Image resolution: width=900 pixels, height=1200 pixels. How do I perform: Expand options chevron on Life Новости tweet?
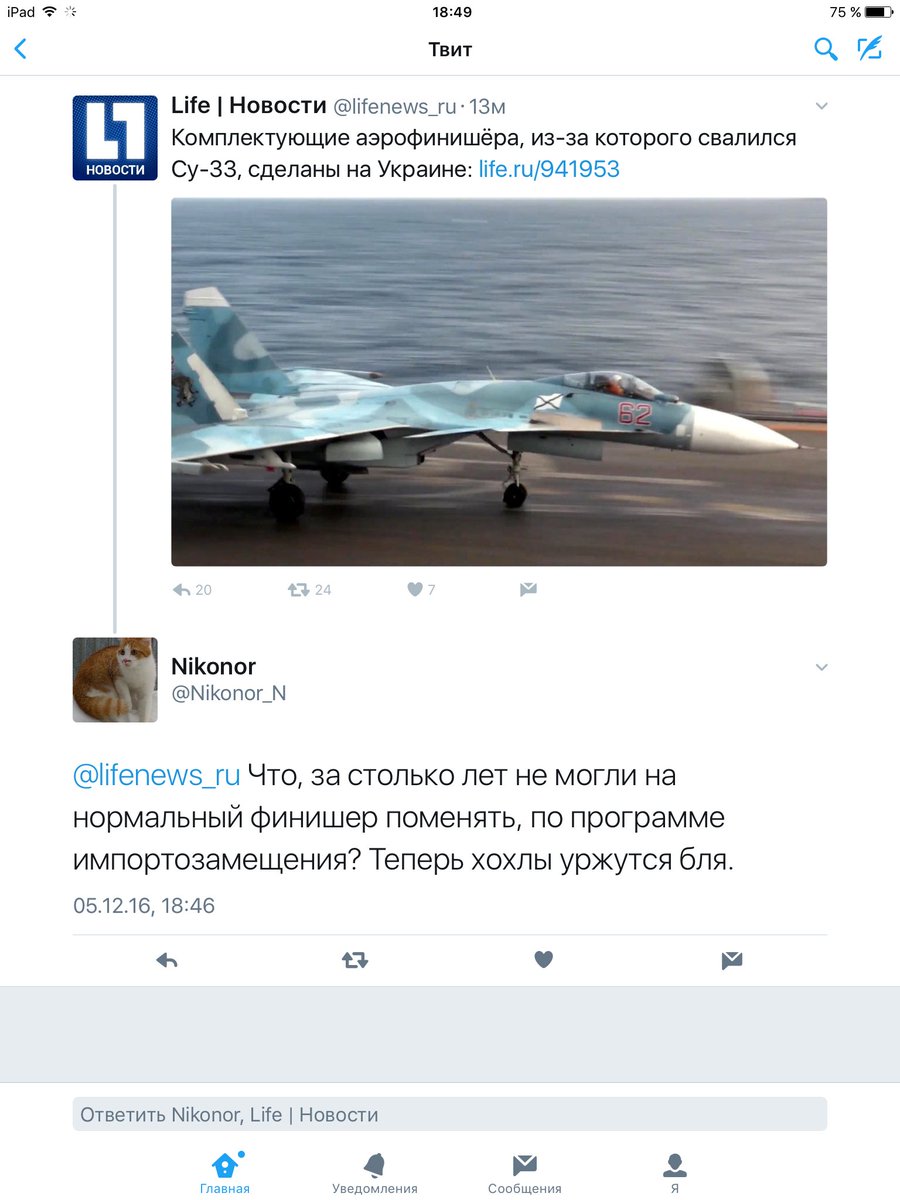821,106
